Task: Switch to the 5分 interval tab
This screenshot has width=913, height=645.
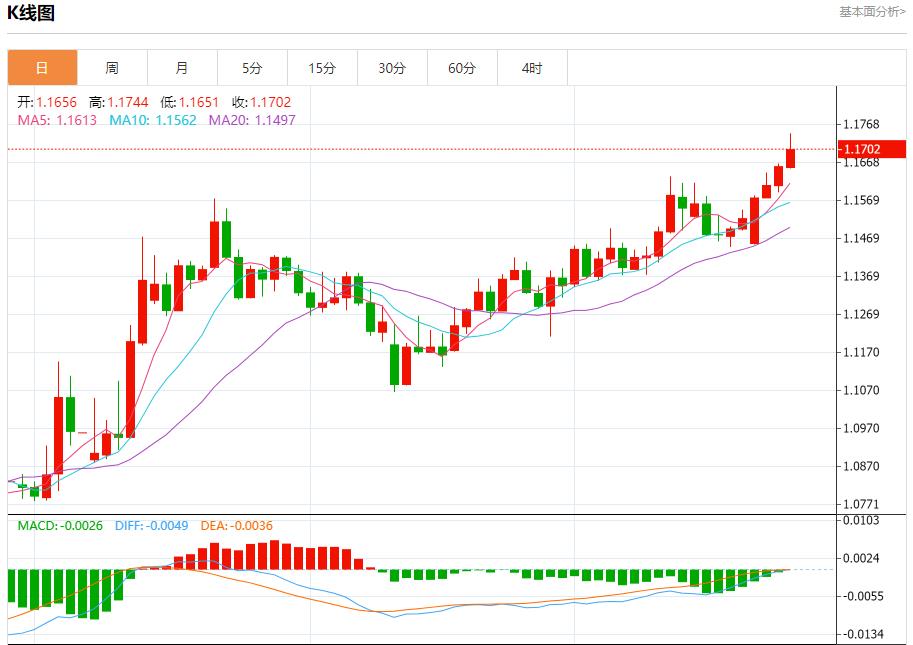Action: (x=252, y=68)
